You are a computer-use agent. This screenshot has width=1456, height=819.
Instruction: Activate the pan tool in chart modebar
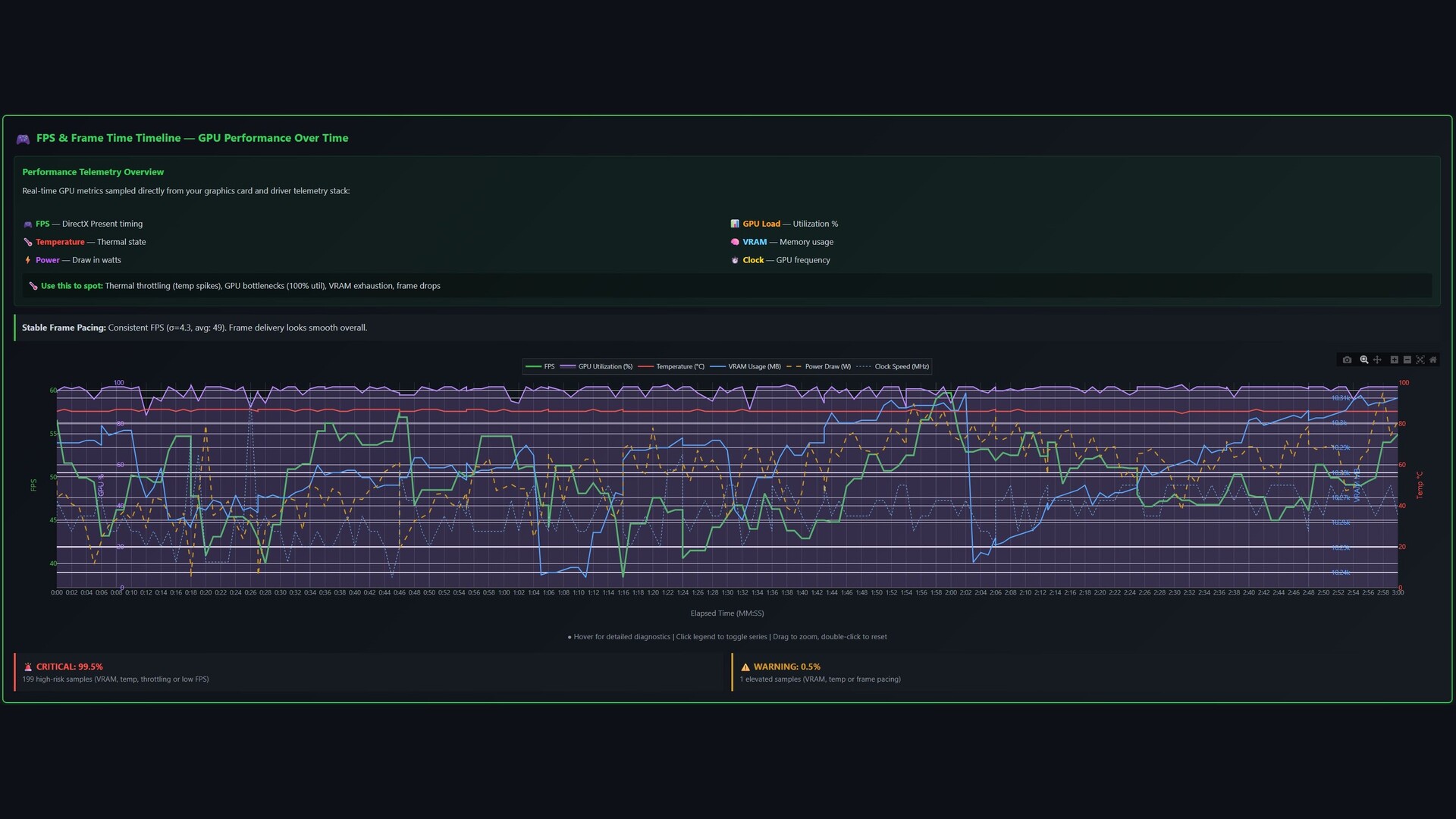tap(1377, 360)
